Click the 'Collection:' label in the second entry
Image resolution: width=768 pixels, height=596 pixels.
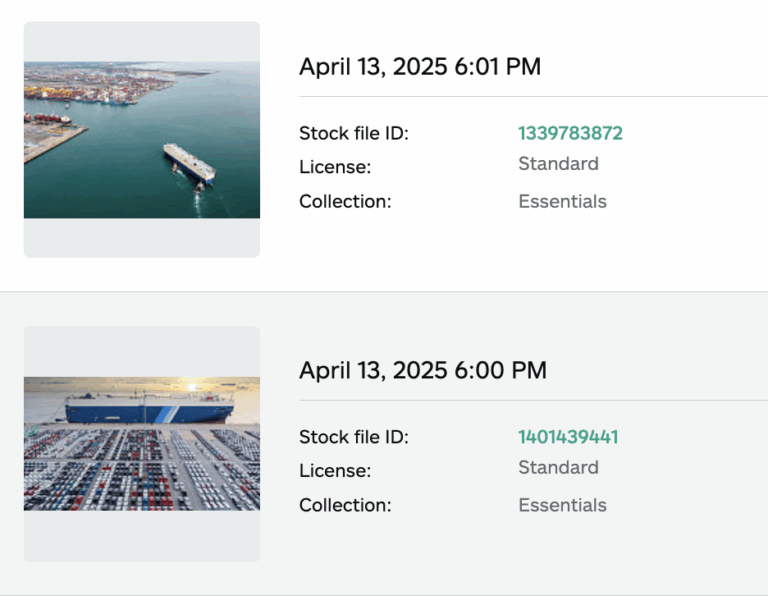(345, 506)
